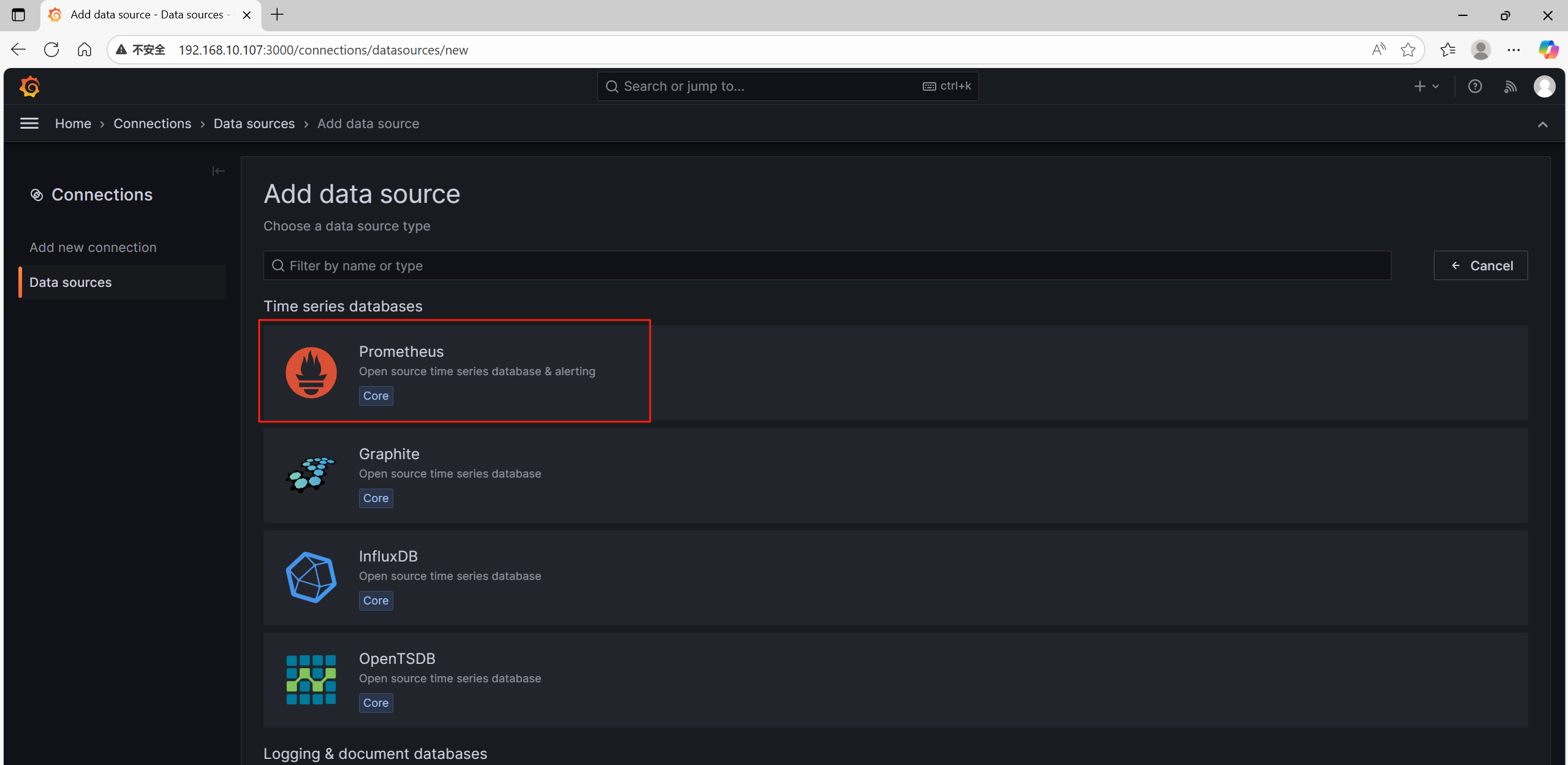Click the Graphite hexagon logo
Screen dimensions: 1568x765
(311, 475)
